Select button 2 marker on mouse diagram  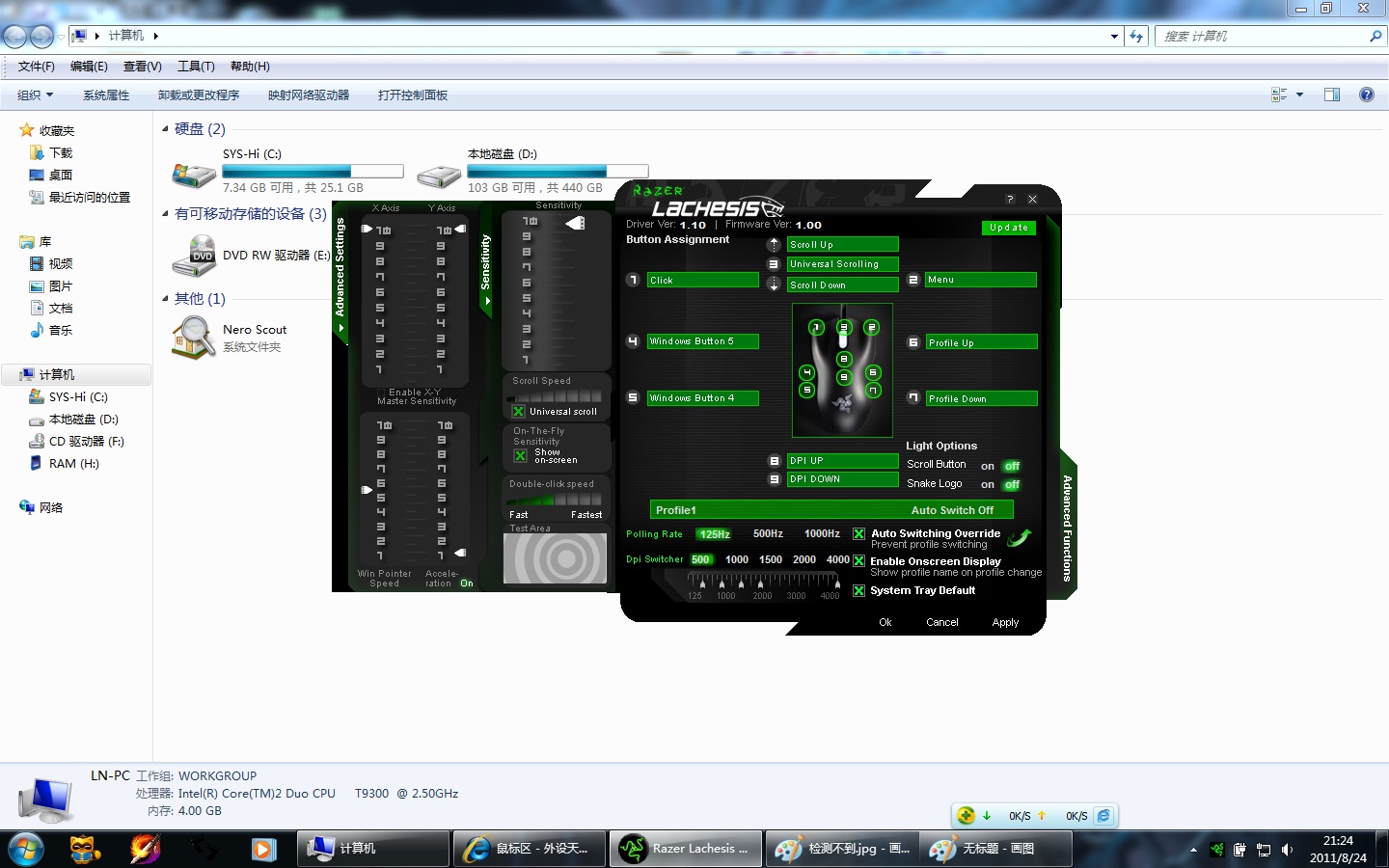point(872,328)
